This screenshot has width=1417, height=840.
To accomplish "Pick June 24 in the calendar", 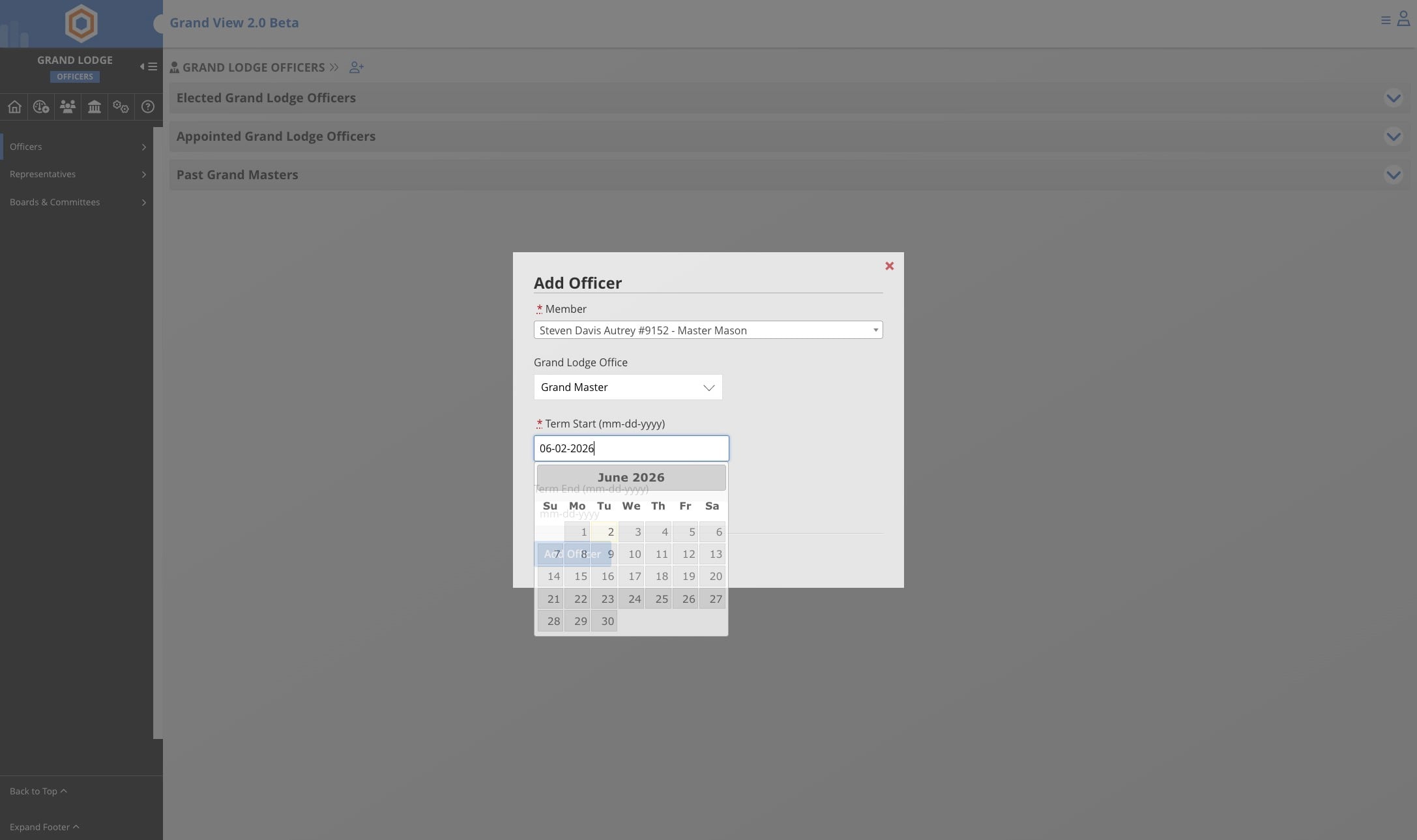I will 631,599.
